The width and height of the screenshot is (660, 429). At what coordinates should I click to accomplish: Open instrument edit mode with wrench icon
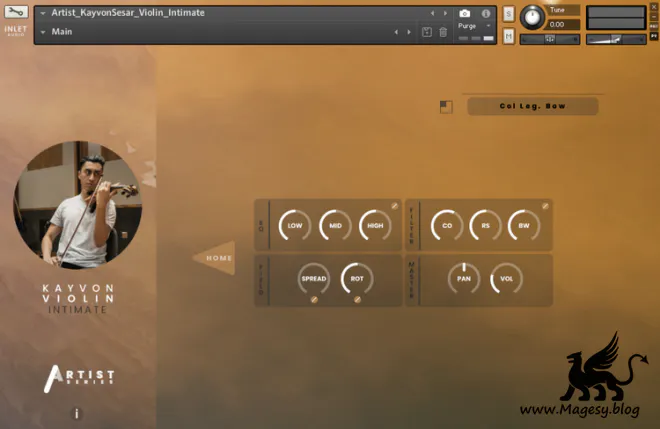[x=16, y=12]
